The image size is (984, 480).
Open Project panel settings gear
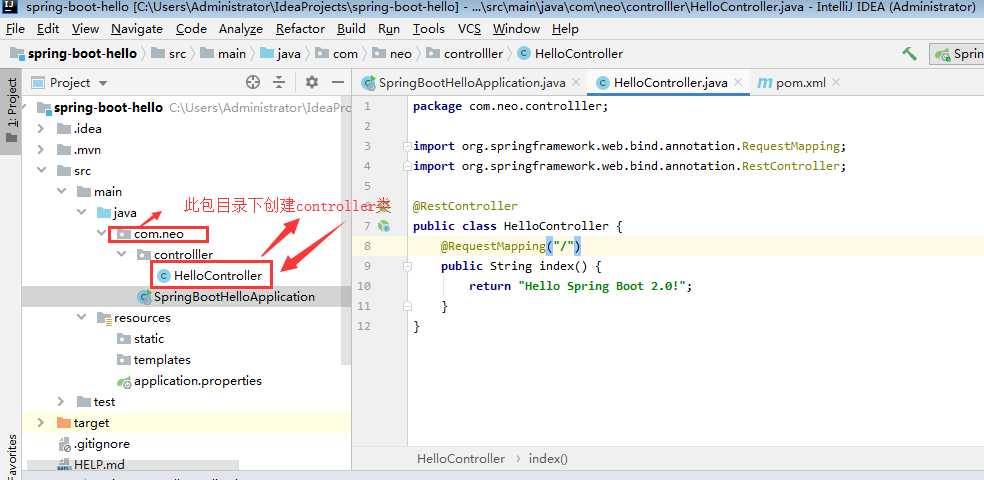coord(312,82)
